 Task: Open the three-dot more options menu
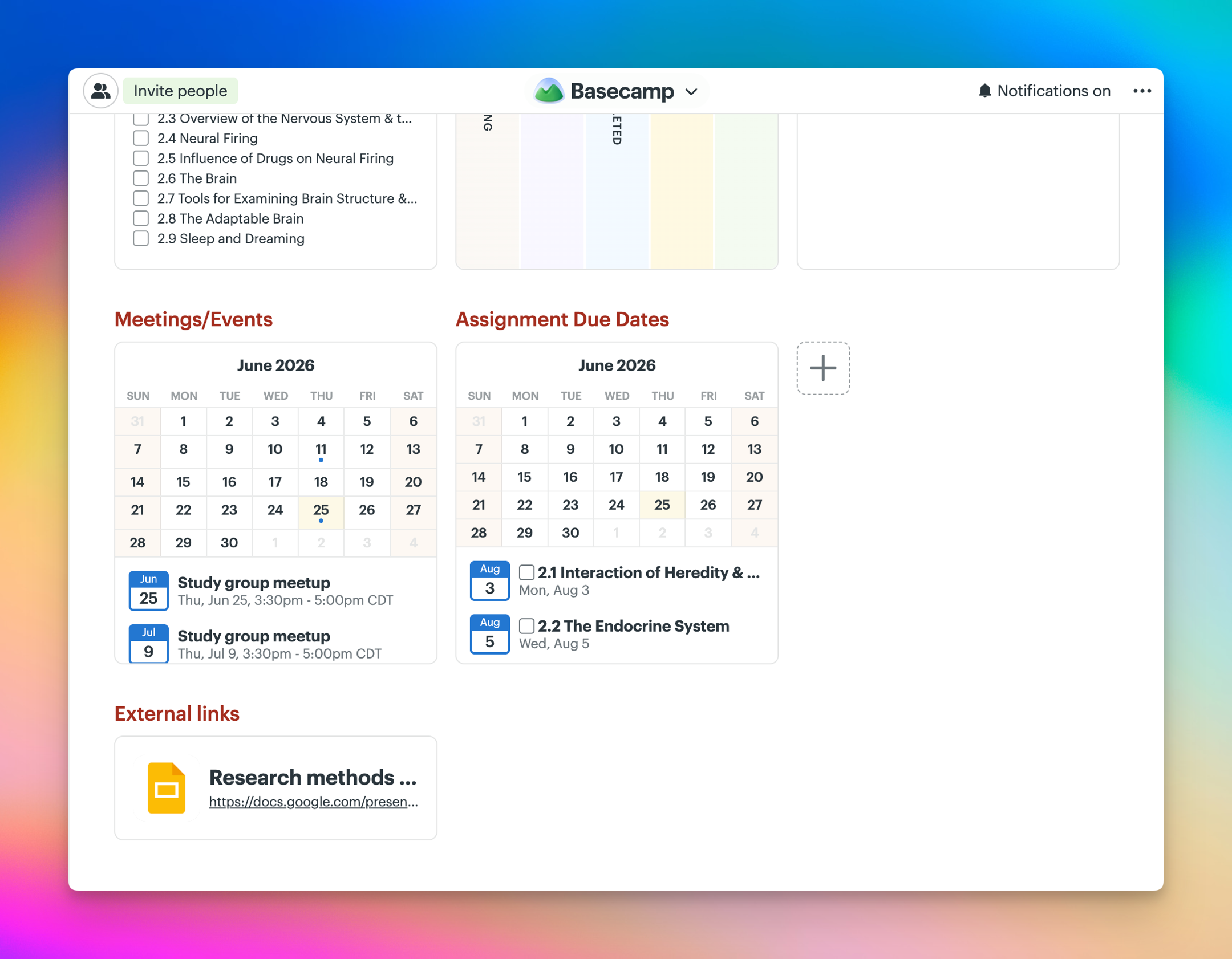click(1142, 91)
